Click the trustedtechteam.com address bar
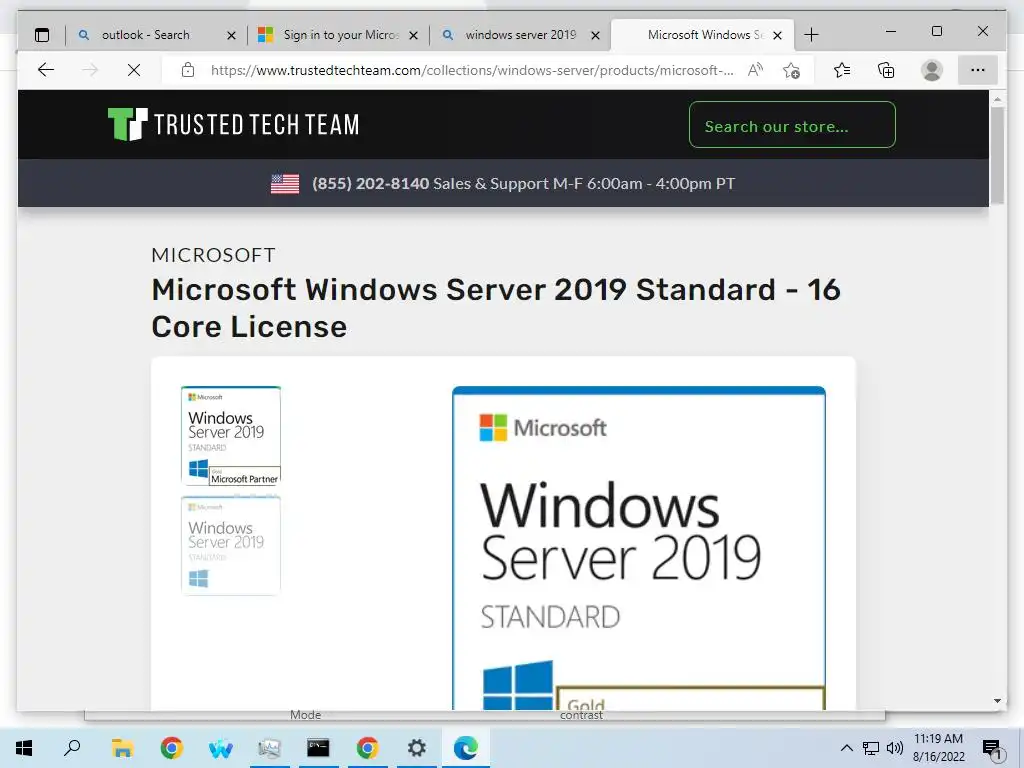Viewport: 1024px width, 768px height. coord(472,70)
